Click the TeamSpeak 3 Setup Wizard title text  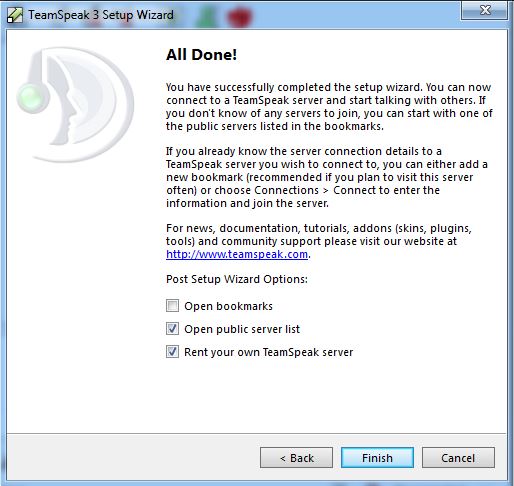pos(101,15)
